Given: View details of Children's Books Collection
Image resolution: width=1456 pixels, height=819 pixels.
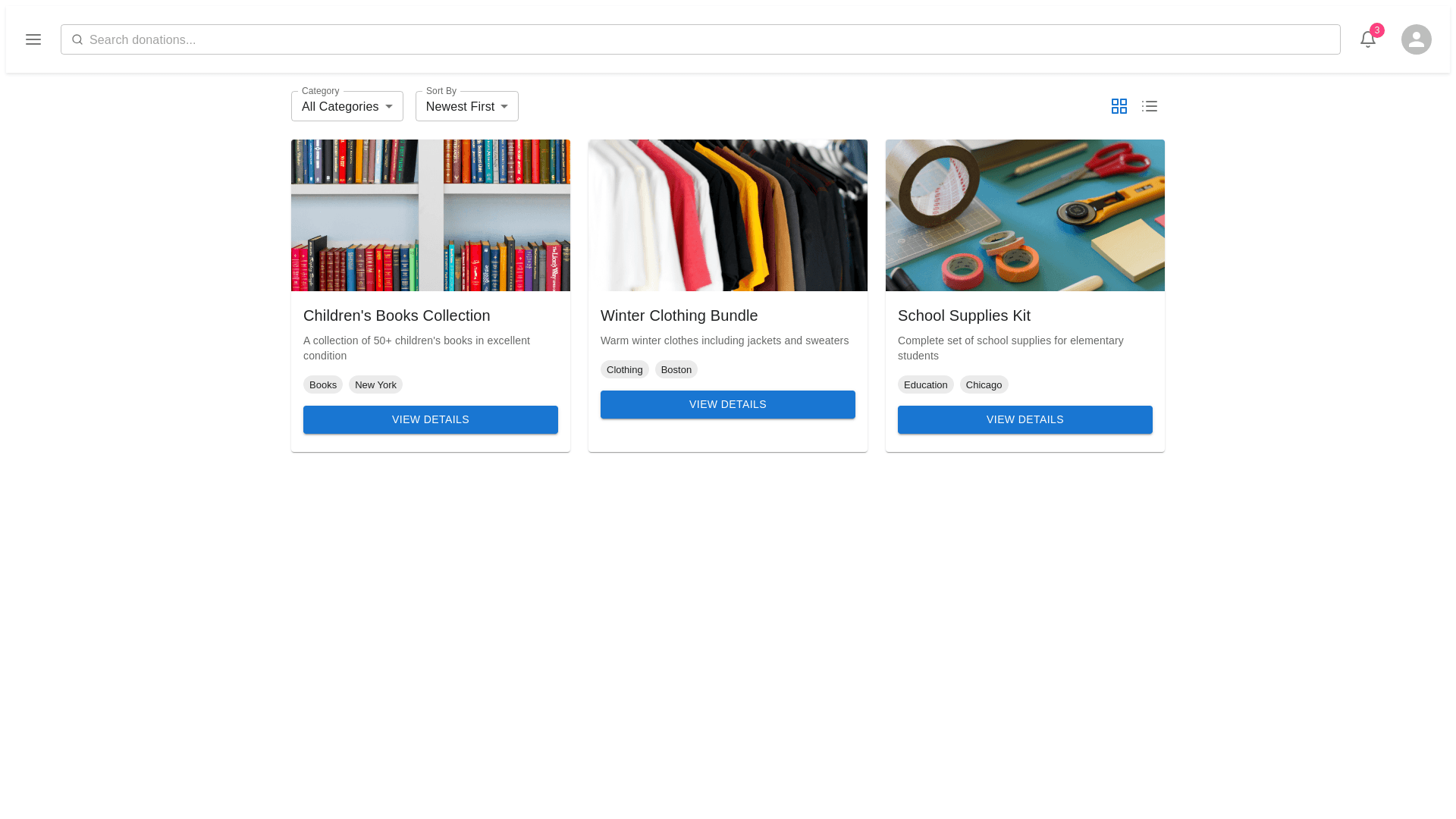Looking at the screenshot, I should click(x=431, y=419).
